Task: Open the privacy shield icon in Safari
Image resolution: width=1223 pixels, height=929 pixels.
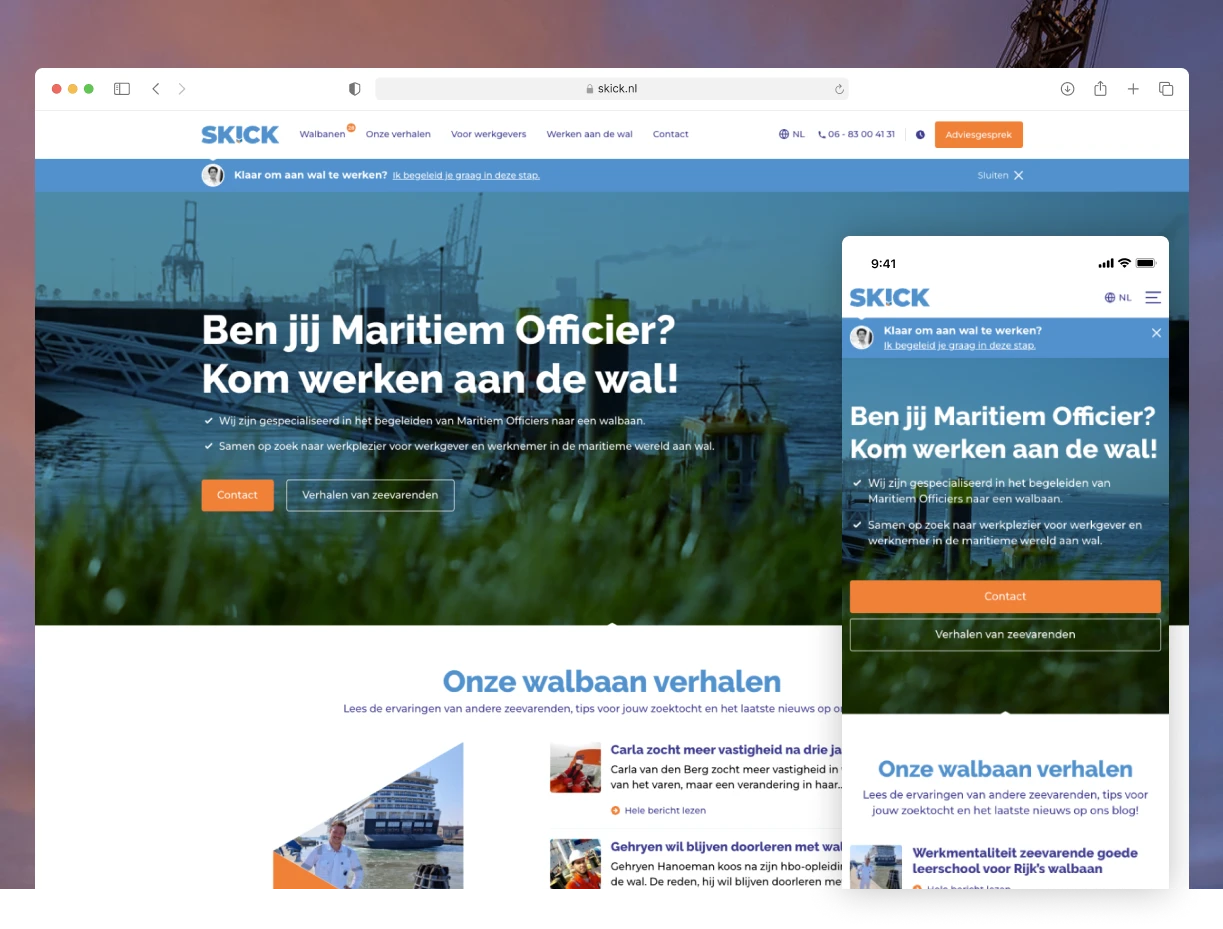Action: point(354,89)
